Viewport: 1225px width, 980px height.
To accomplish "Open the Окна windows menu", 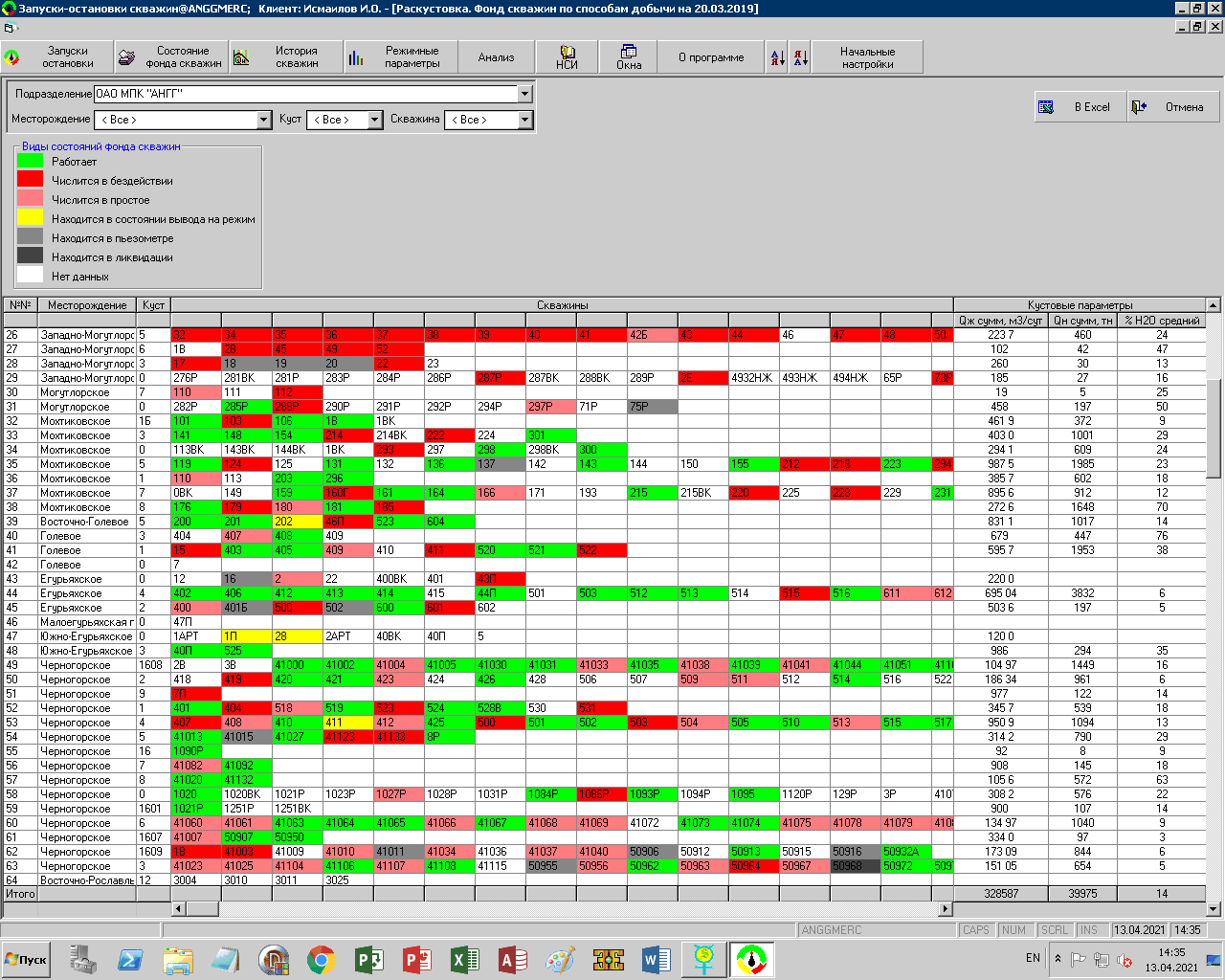I will [x=629, y=57].
